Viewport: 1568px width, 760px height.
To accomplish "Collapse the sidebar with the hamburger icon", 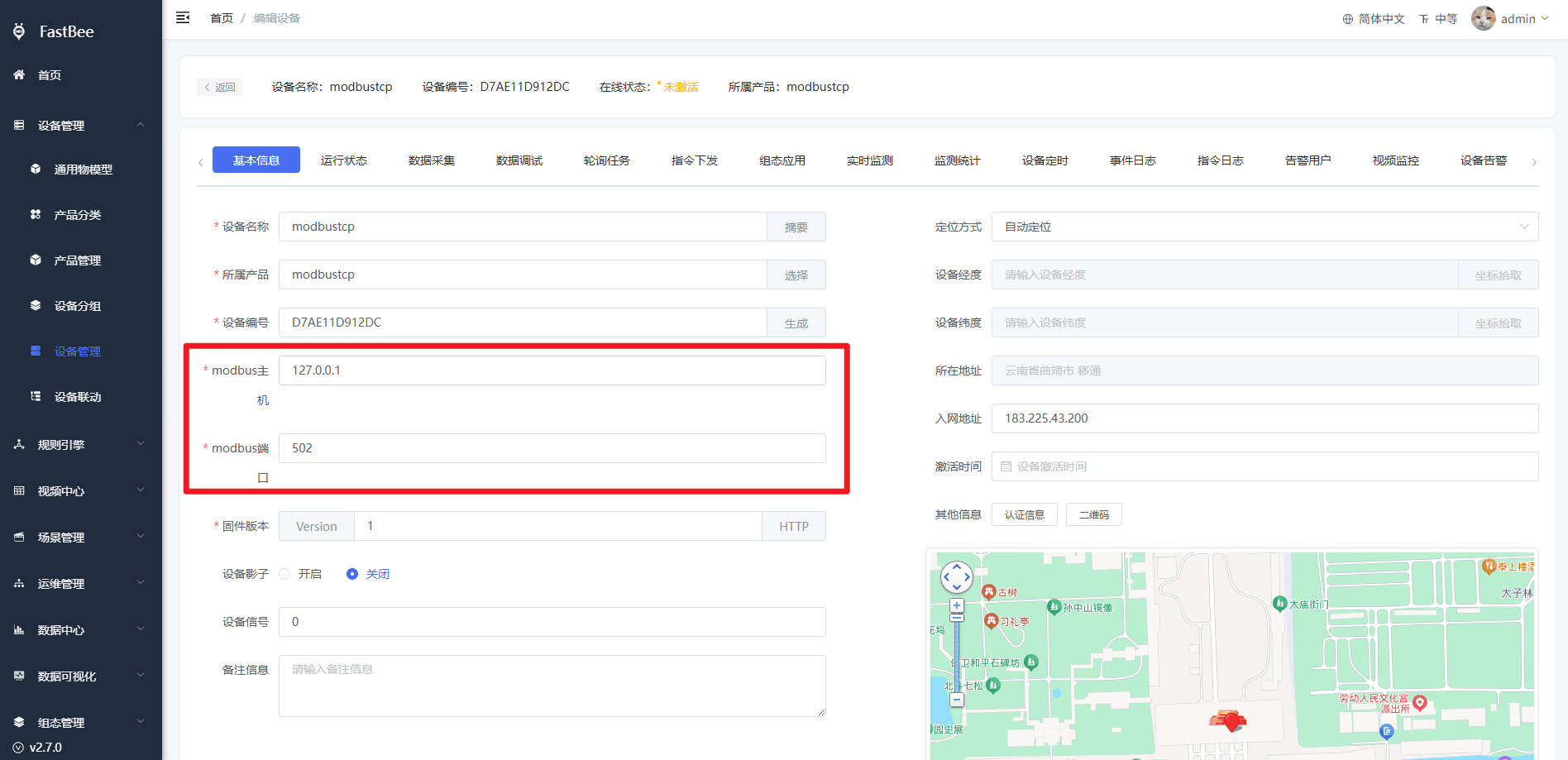I will (183, 17).
